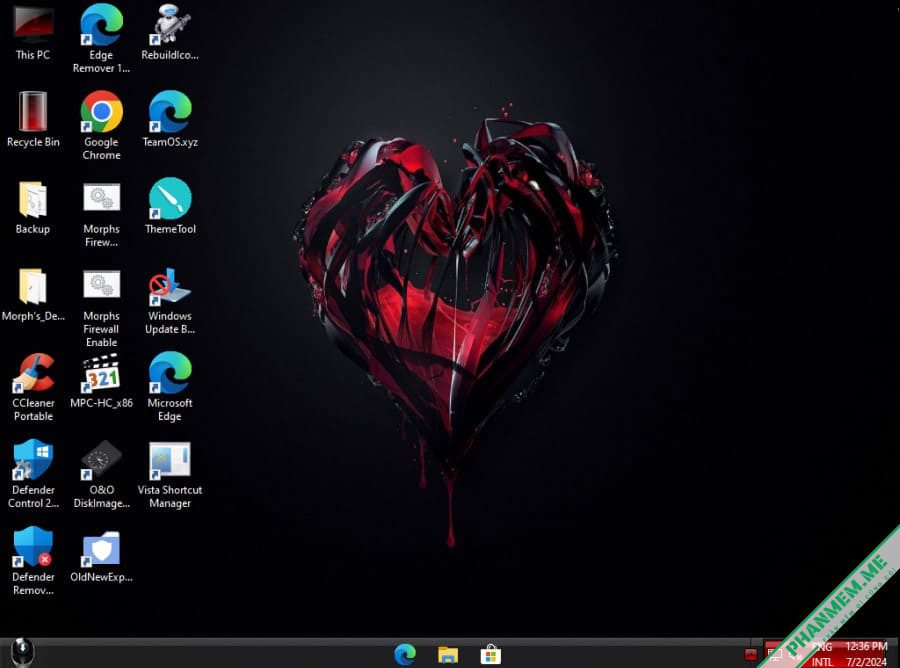Select the OldNewExplorer shortcut
Screen dimensions: 900x668
pos(101,556)
